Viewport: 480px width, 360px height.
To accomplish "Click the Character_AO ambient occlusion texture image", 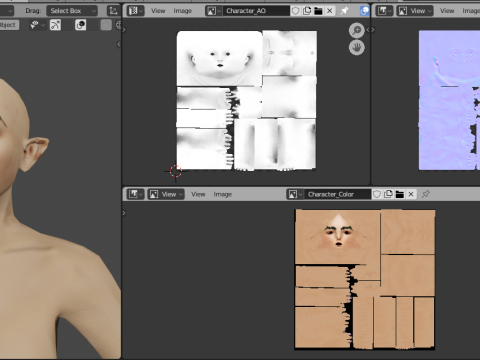I will click(x=246, y=100).
